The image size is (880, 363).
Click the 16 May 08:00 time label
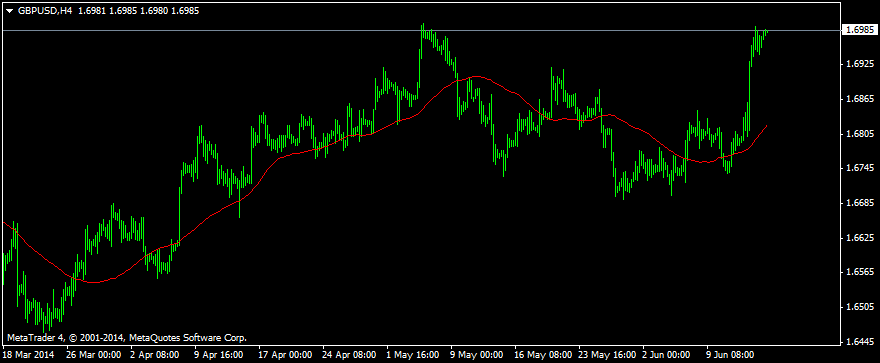[544, 355]
